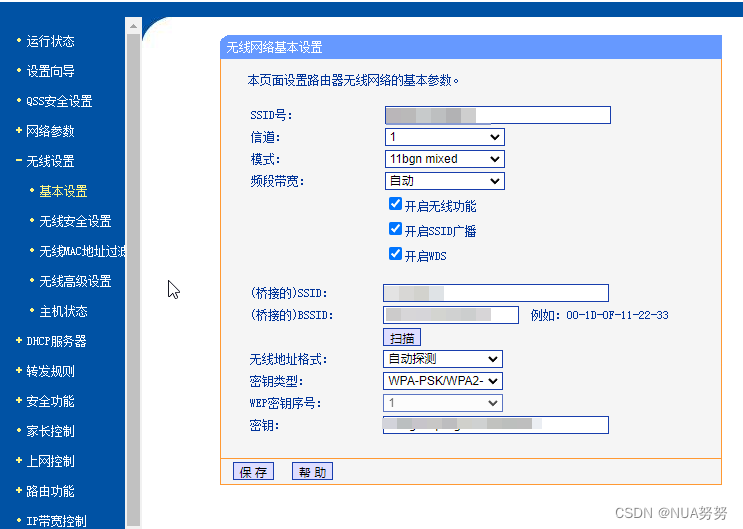Open 无线安全设置 submenu item
The width and height of the screenshot is (743, 529).
(75, 221)
